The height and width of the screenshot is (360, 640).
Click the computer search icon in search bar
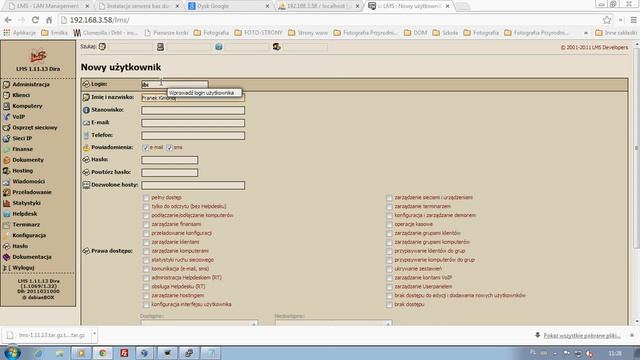coord(160,47)
